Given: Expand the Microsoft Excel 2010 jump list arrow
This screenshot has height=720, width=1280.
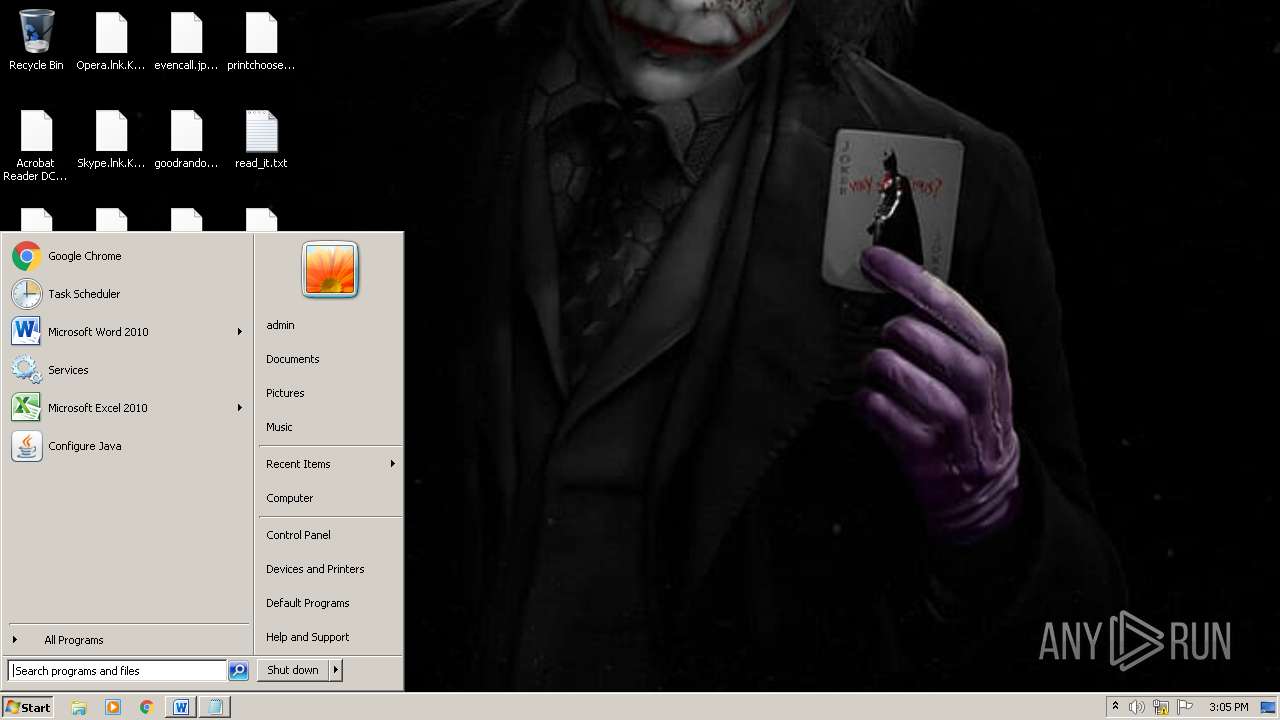Looking at the screenshot, I should tap(240, 408).
